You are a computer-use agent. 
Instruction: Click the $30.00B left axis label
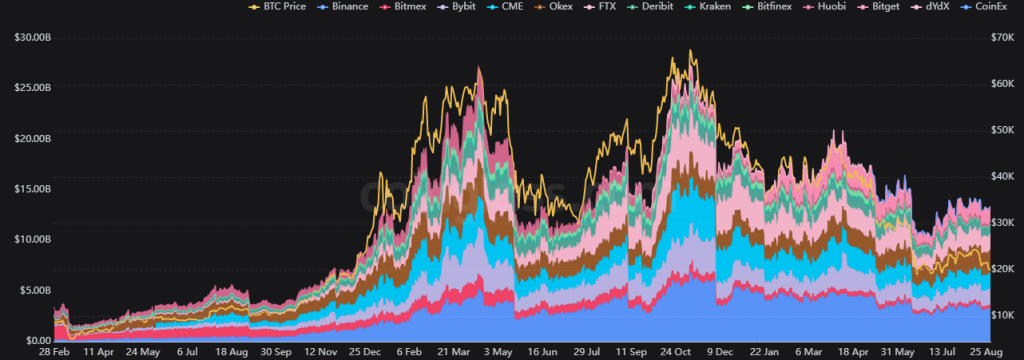(33, 38)
